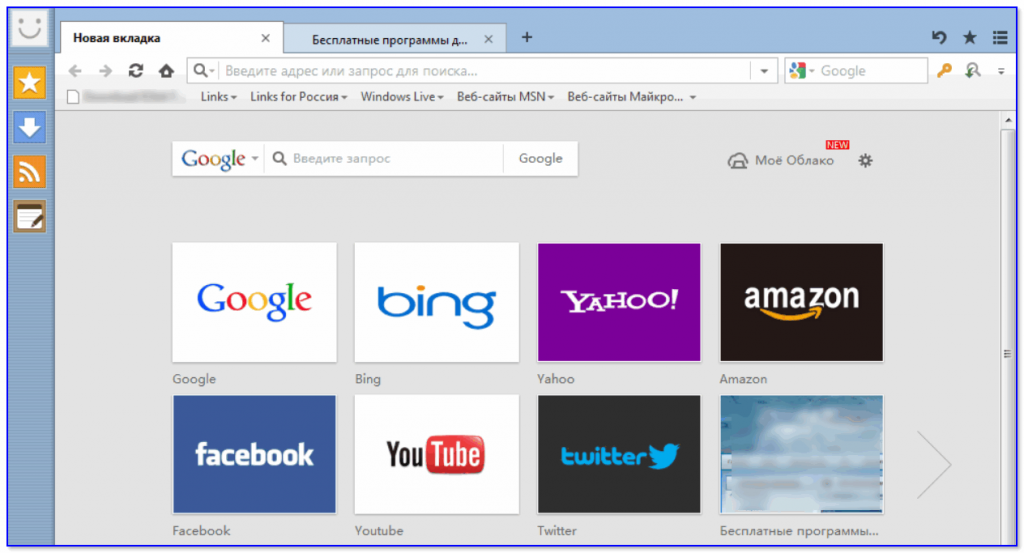Open the Моё Облако link
The width and height of the screenshot is (1024, 553).
[782, 160]
